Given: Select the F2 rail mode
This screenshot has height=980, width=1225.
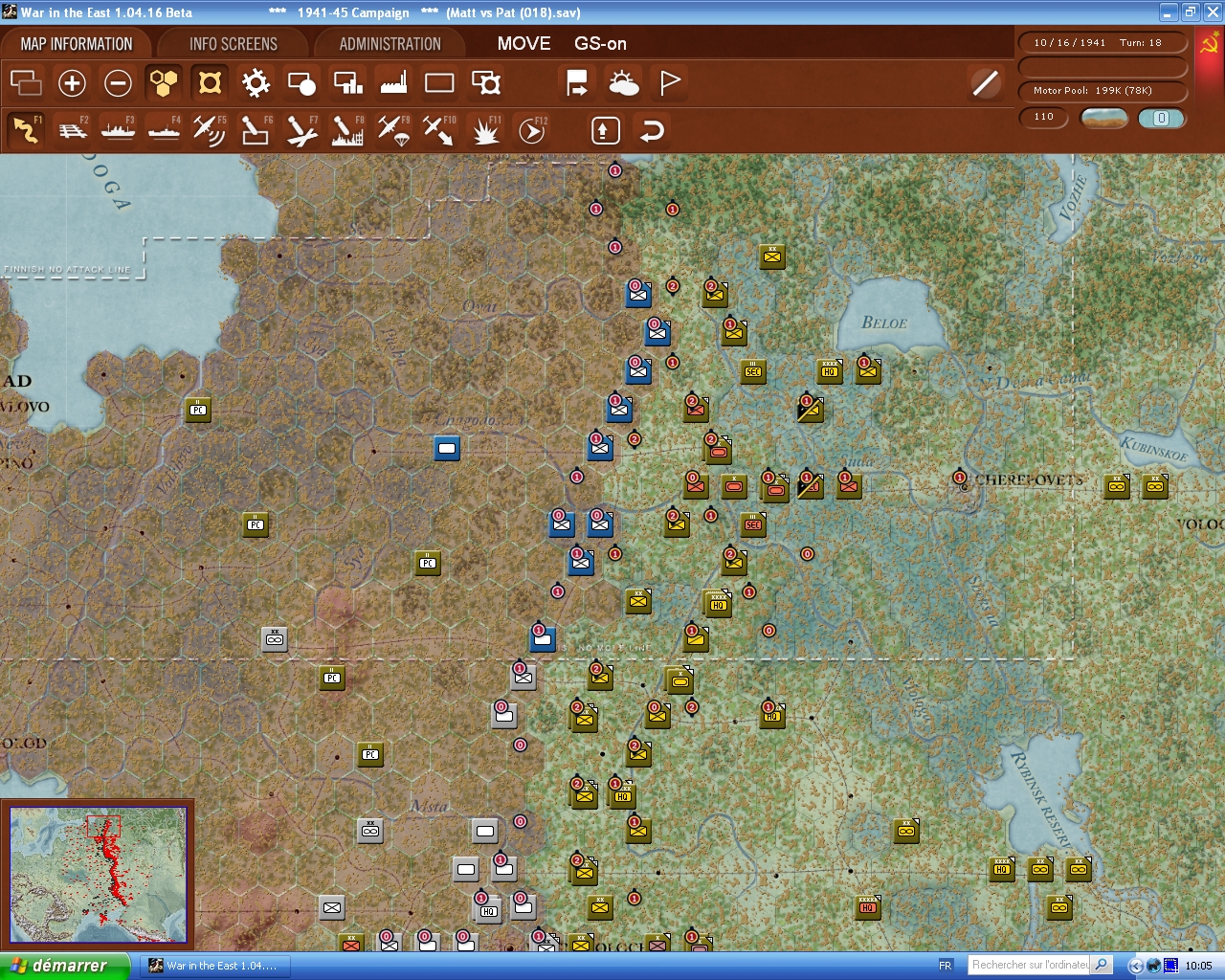Looking at the screenshot, I should tap(73, 130).
